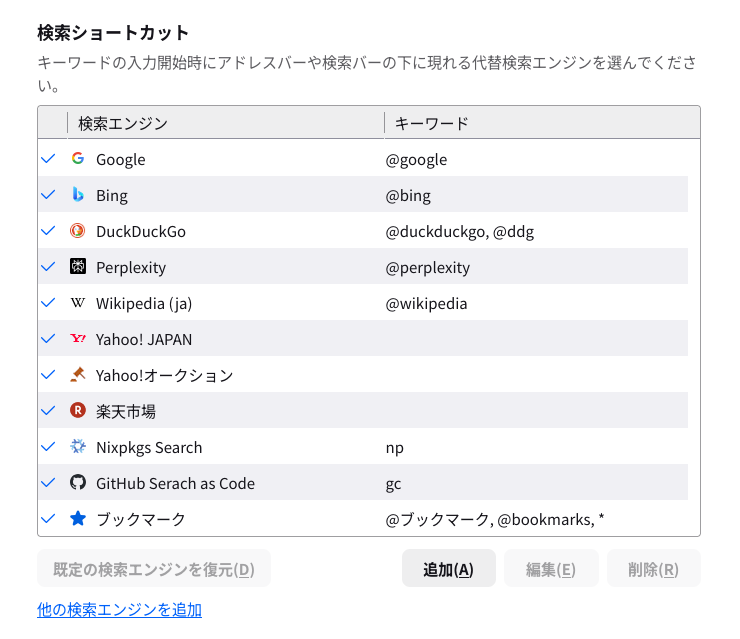Image resolution: width=740 pixels, height=639 pixels.
Task: Select the Perplexity icon in the list
Action: [x=78, y=266]
